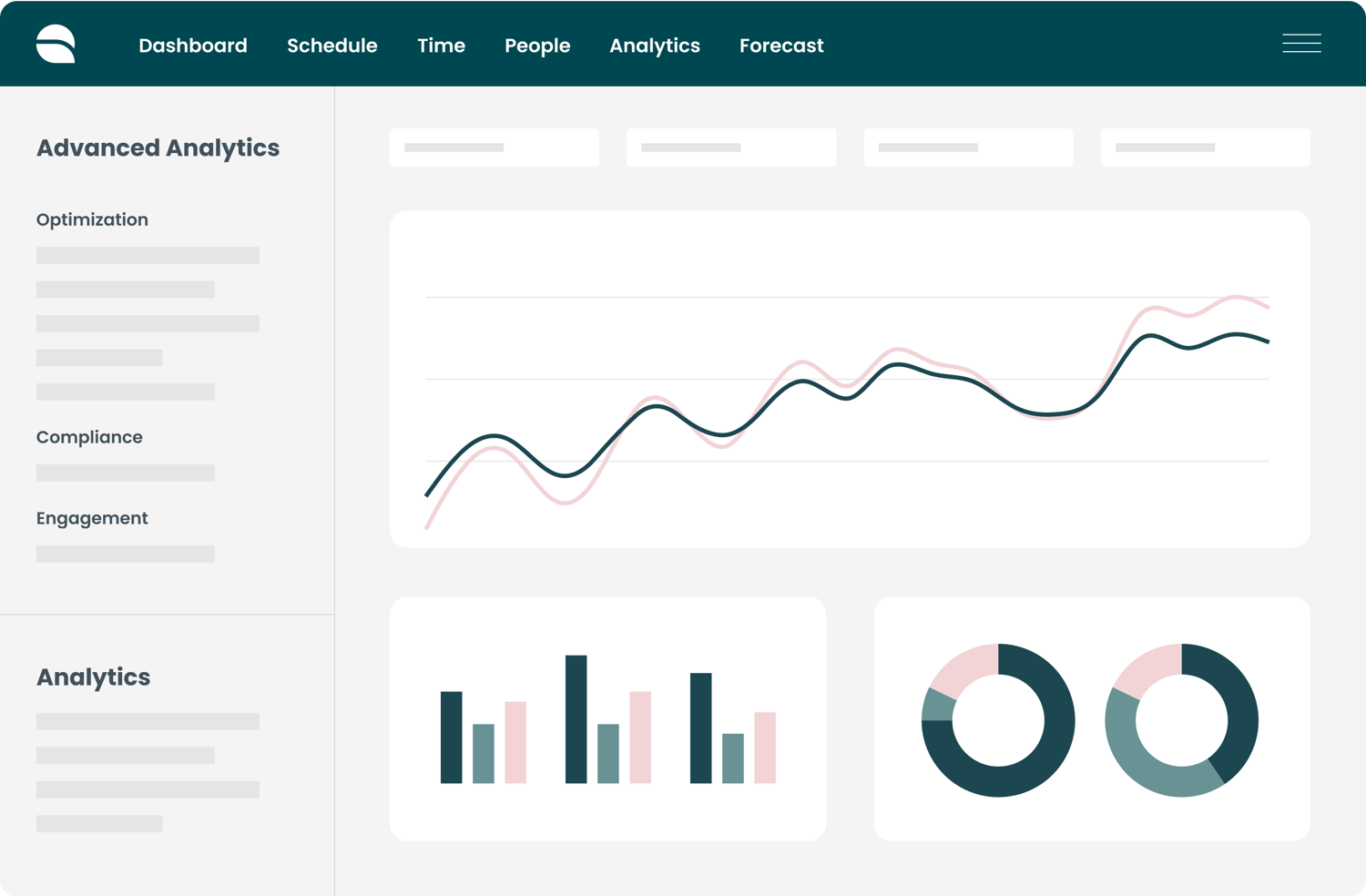Switch to the Time tab
Image resolution: width=1366 pixels, height=896 pixels.
point(441,46)
